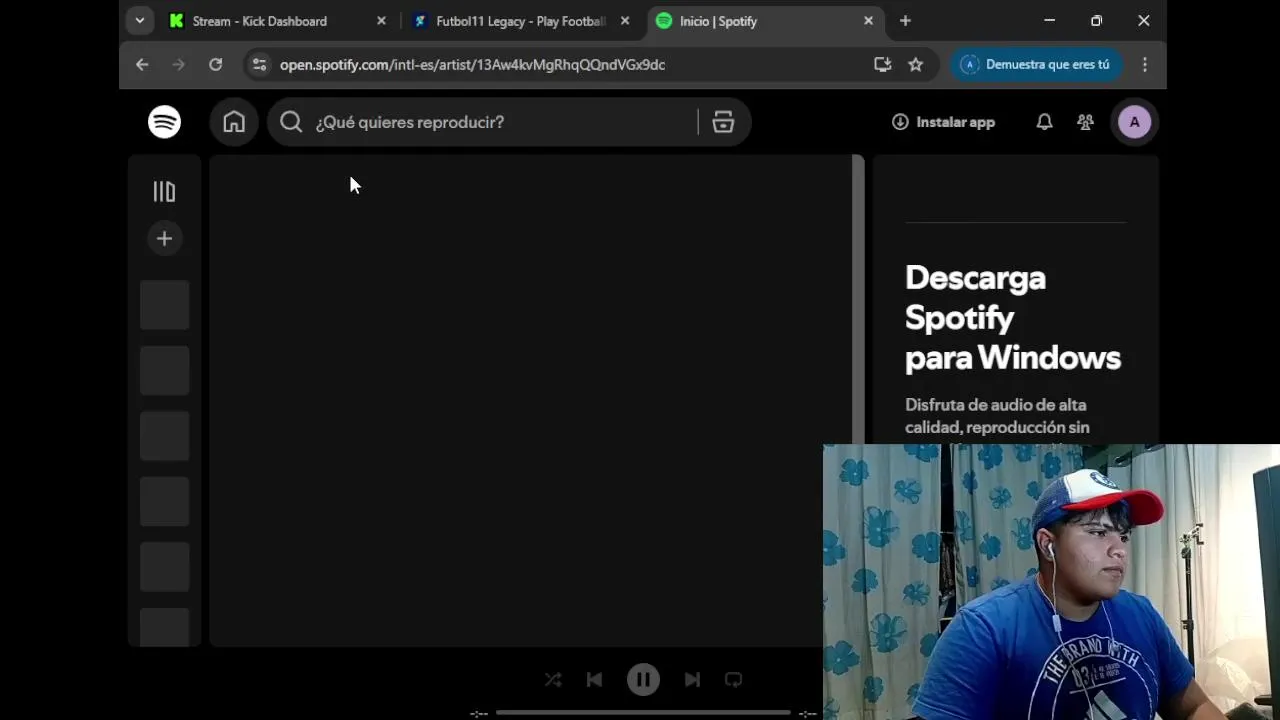Screen dimensions: 1280x720
Task: Go forward in browser history
Action: (178, 64)
